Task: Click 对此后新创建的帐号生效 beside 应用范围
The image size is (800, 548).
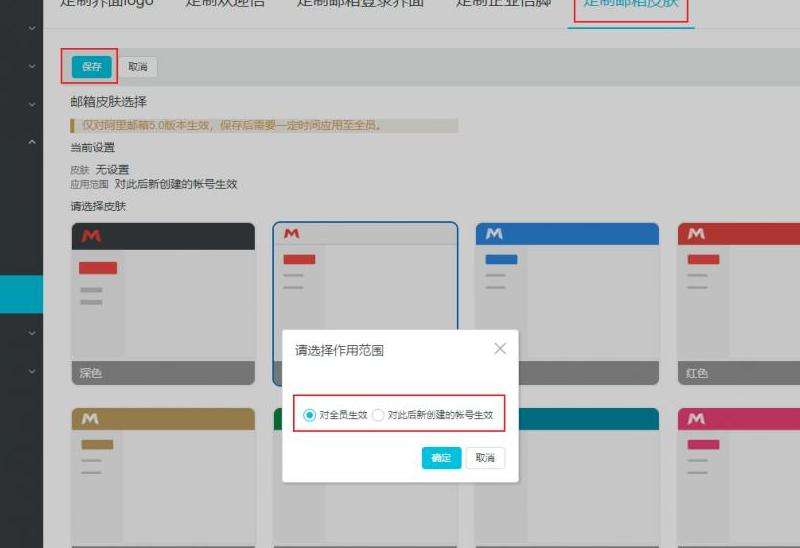Action: [176, 184]
